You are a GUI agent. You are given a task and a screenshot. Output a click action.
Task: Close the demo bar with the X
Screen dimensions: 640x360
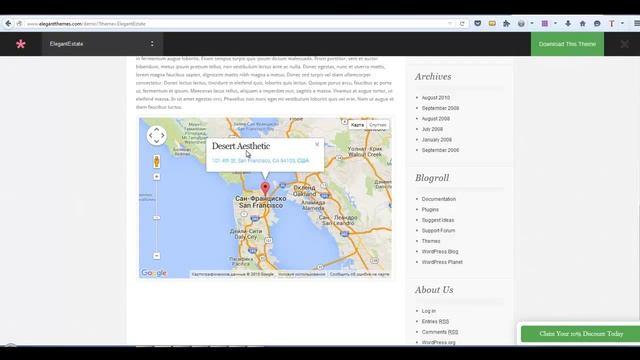(x=624, y=44)
